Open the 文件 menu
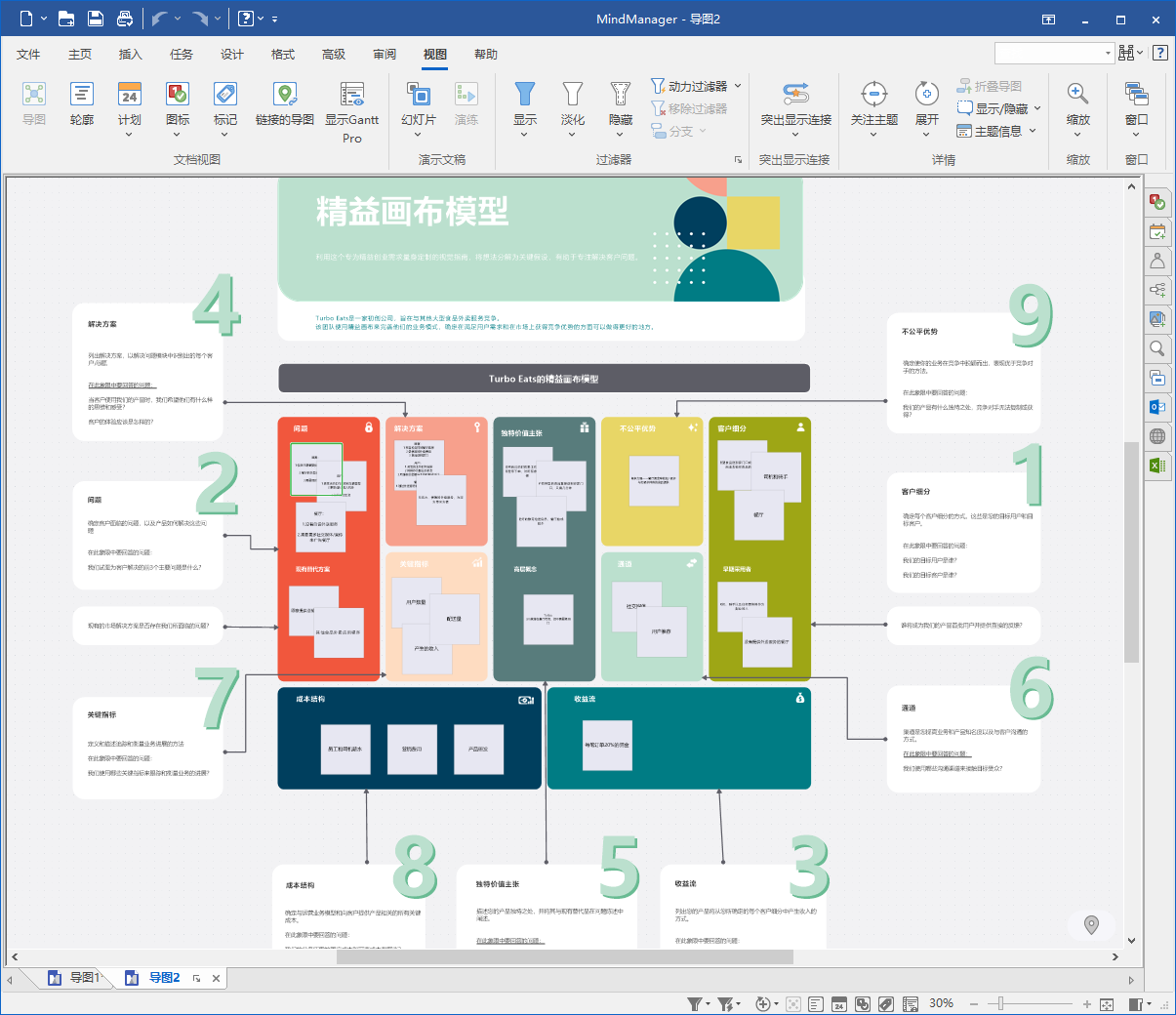 coord(28,55)
